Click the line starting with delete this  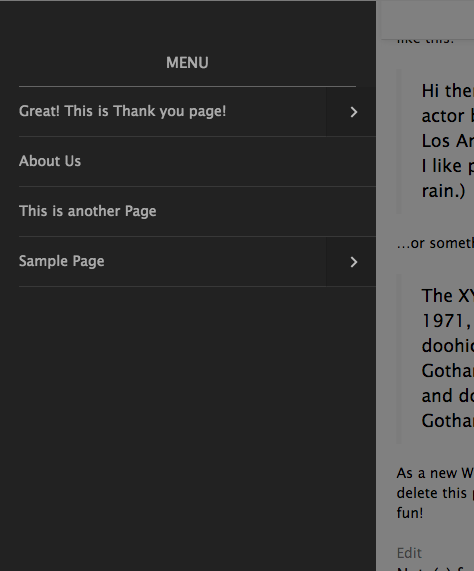tap(435, 493)
